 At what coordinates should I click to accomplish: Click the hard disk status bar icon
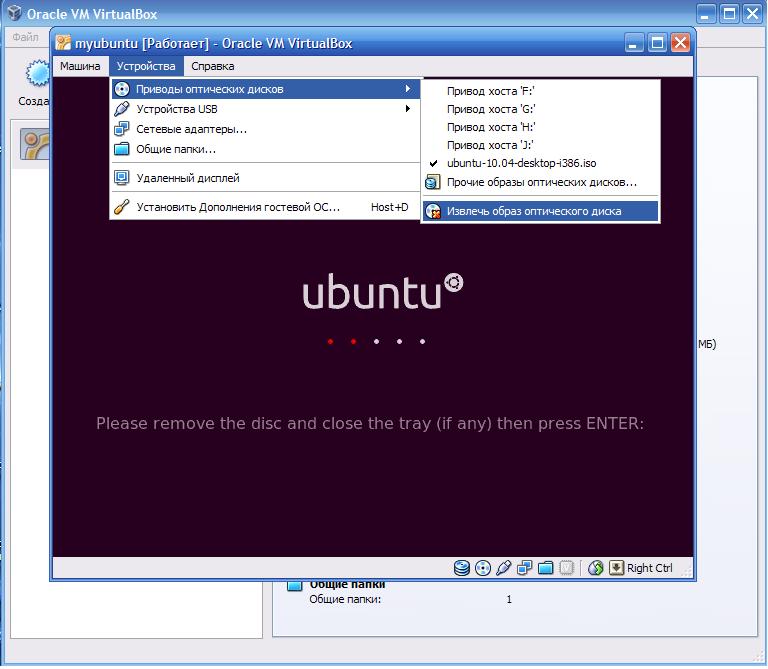461,568
